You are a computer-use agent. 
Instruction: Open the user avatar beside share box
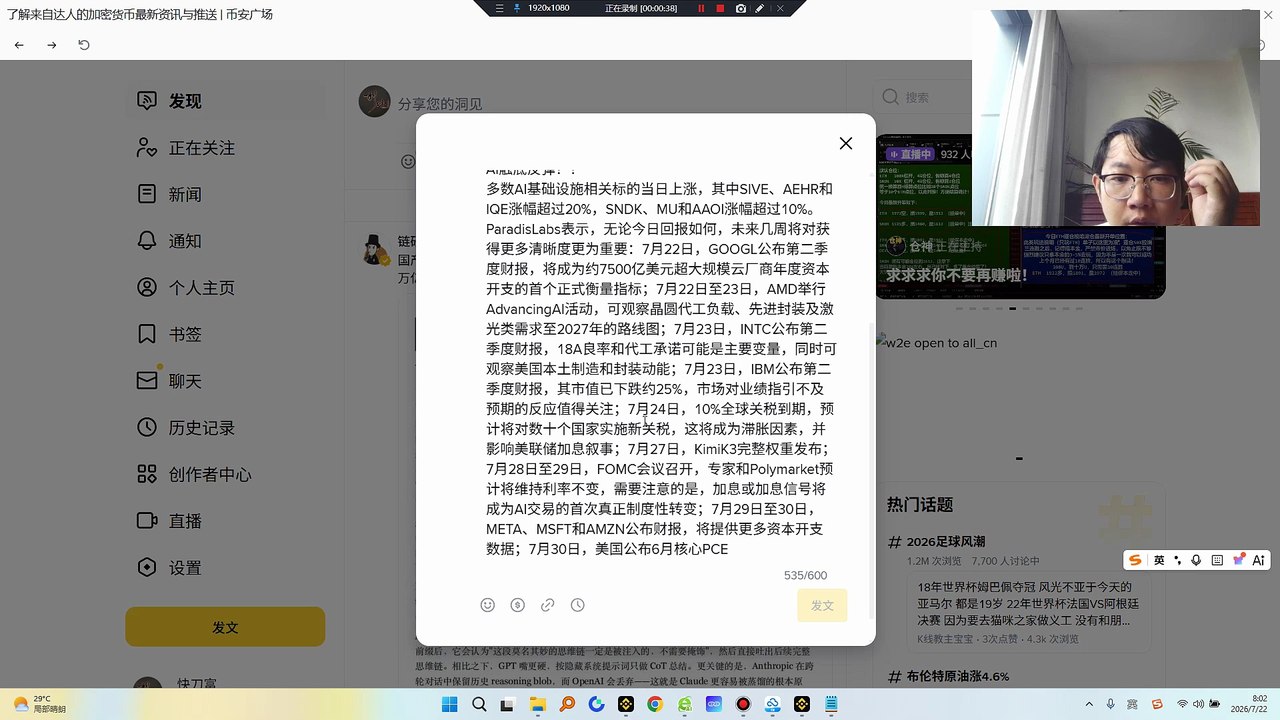[x=374, y=101]
